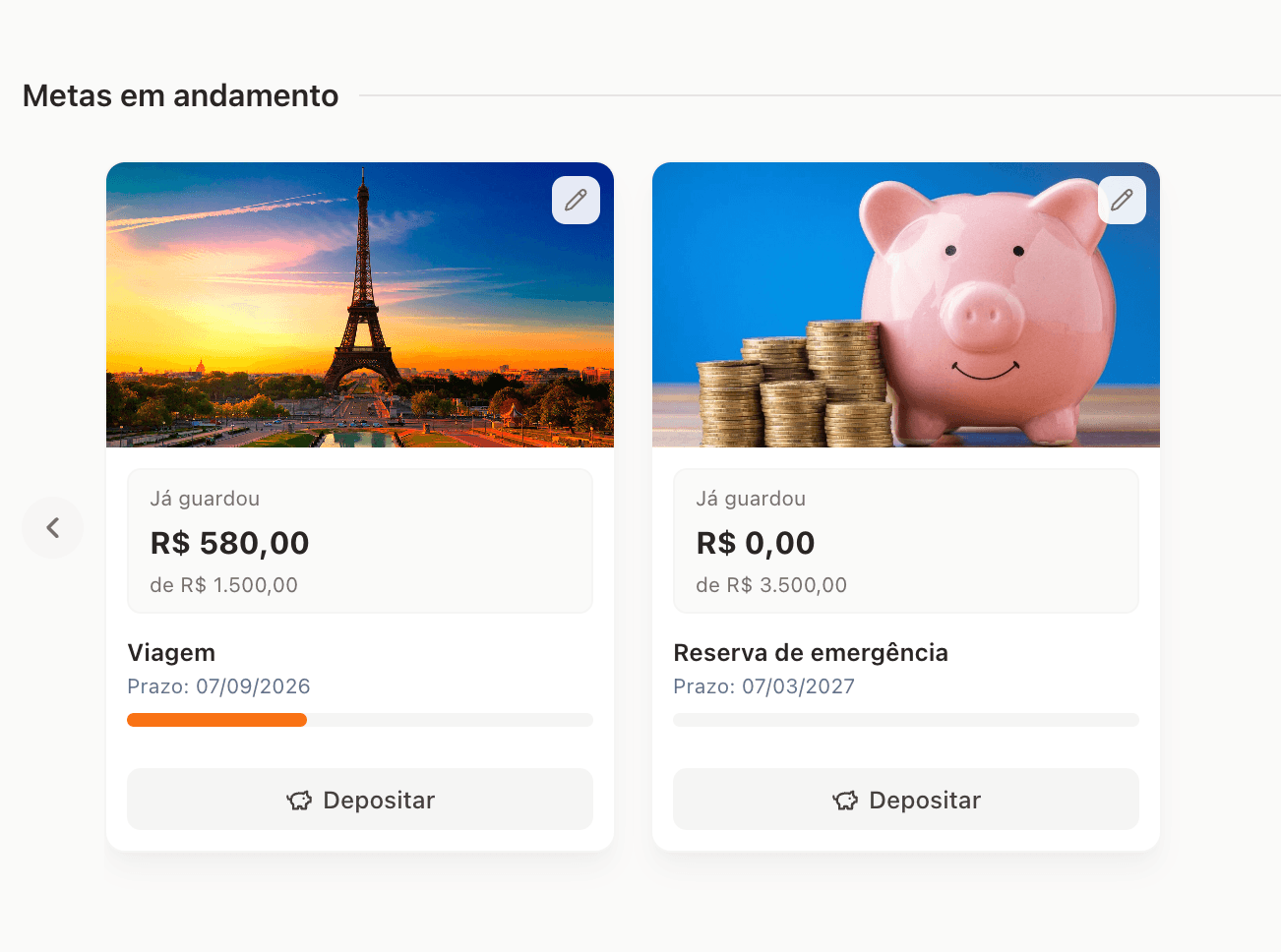
Task: Click the pencil edit icon on Viagem card
Action: 576,200
